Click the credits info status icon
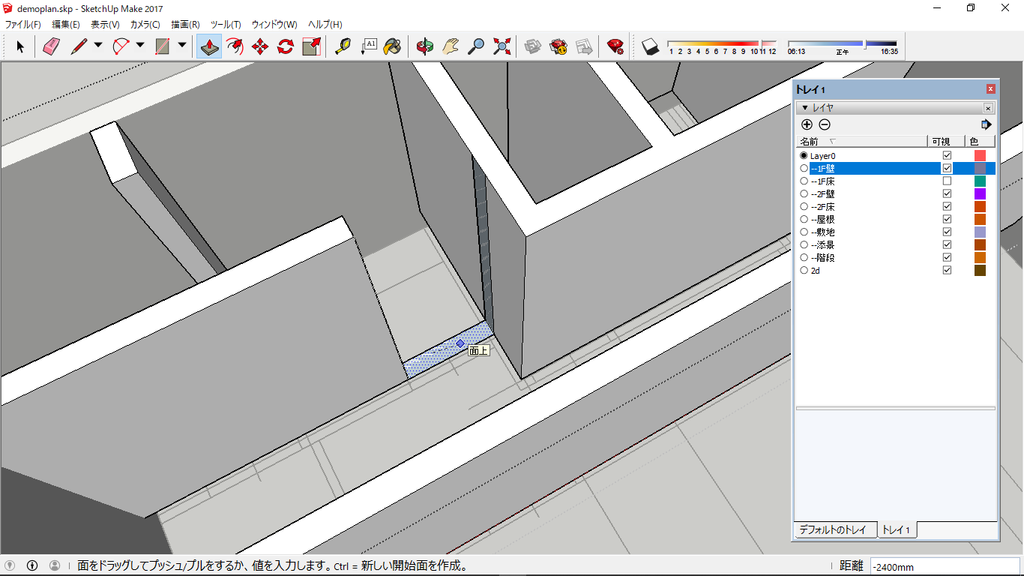 point(32,566)
